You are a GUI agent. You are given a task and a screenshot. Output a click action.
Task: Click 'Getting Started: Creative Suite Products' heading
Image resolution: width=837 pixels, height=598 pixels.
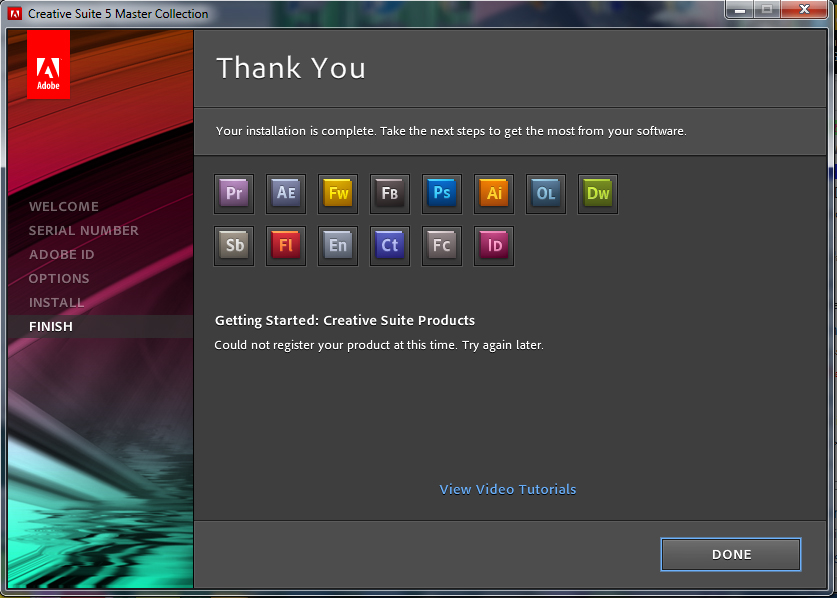(x=345, y=320)
